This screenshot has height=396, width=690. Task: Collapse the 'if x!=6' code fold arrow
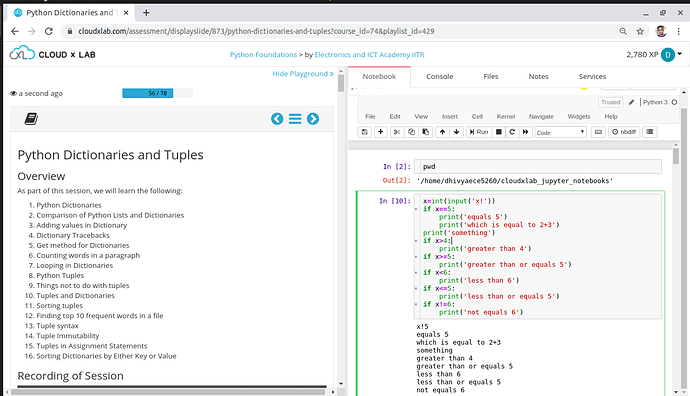tap(416, 304)
